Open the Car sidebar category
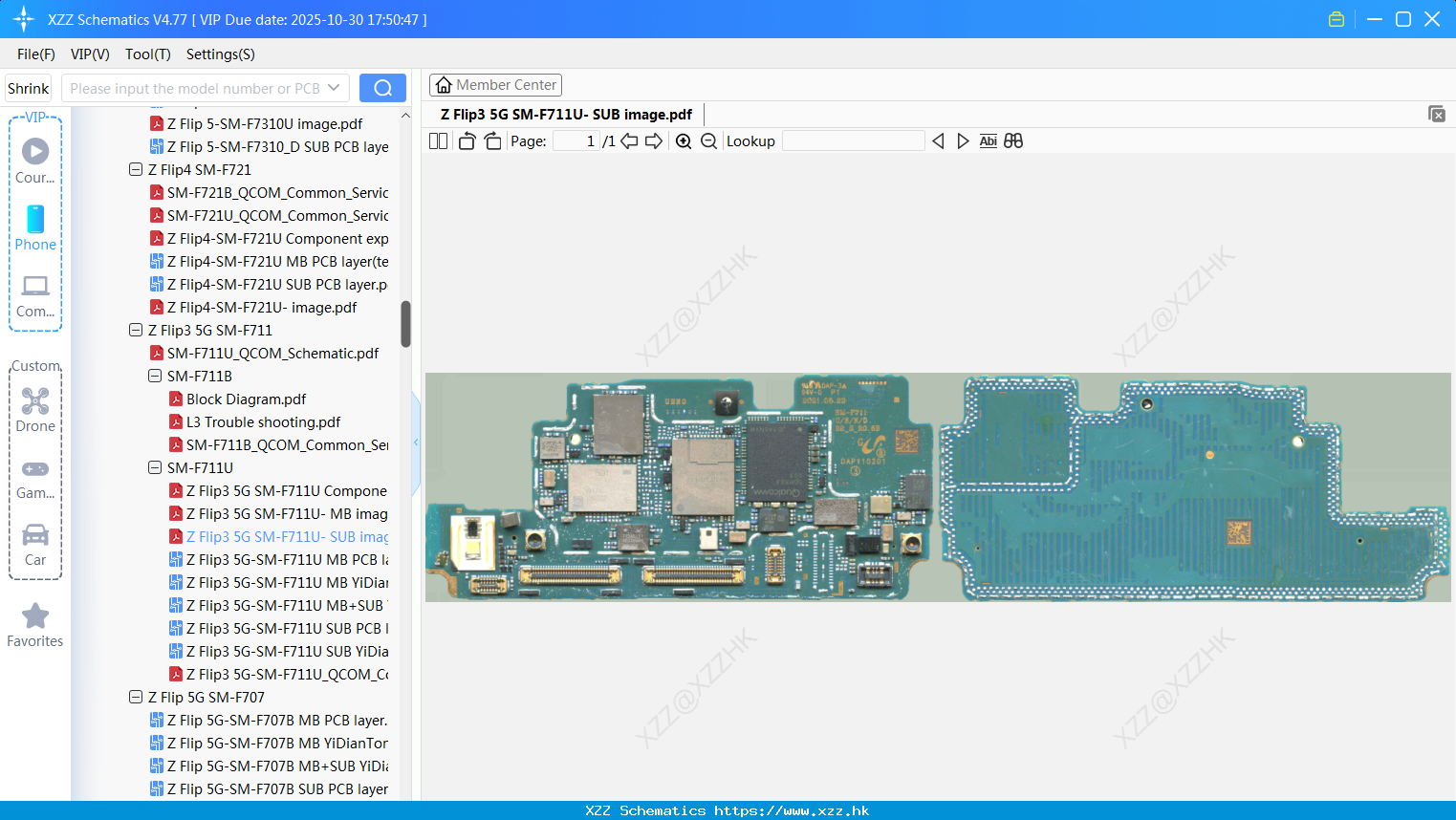Viewport: 1456px width, 820px height. point(35,545)
